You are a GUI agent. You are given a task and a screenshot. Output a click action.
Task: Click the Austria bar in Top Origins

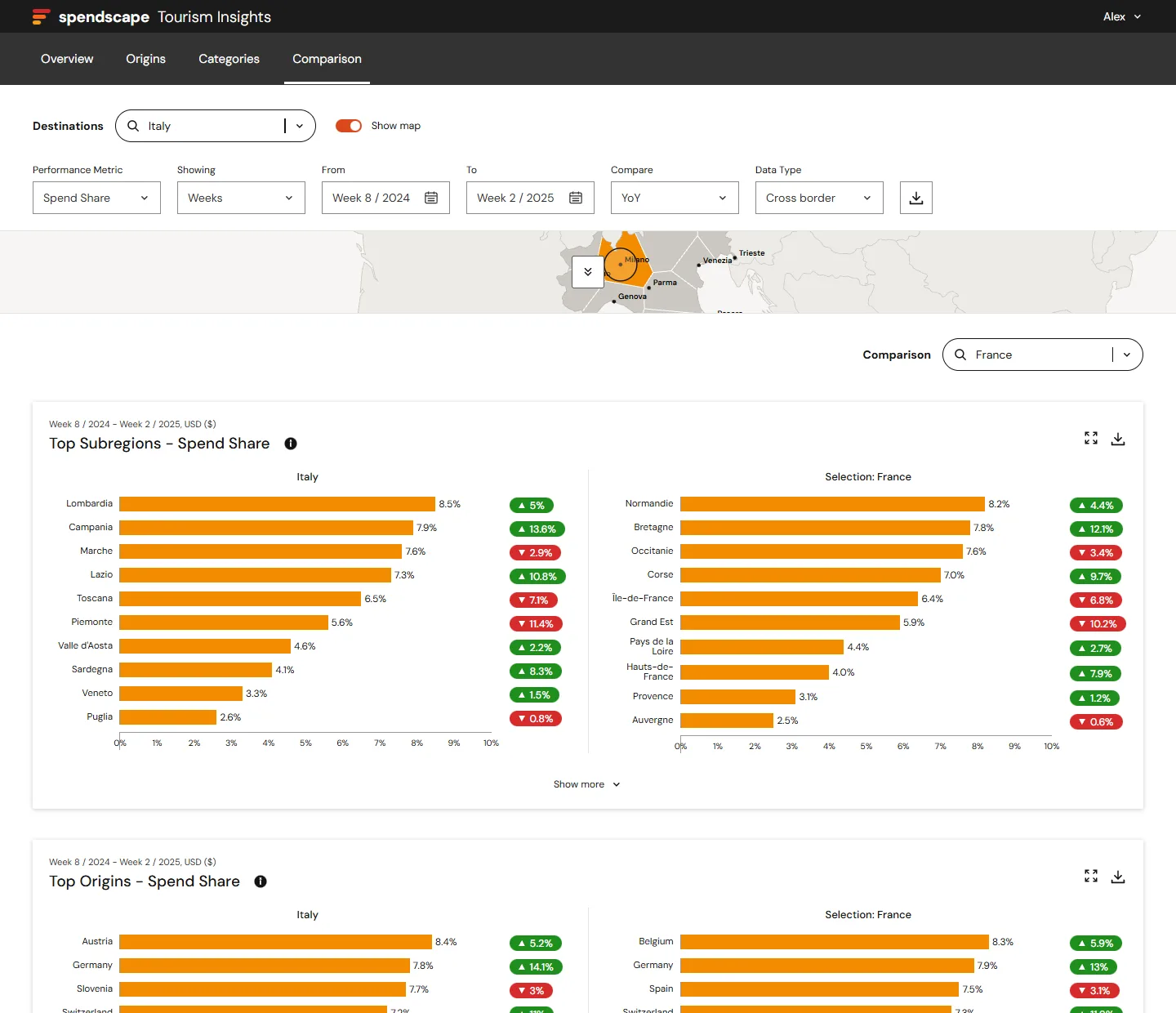(275, 942)
